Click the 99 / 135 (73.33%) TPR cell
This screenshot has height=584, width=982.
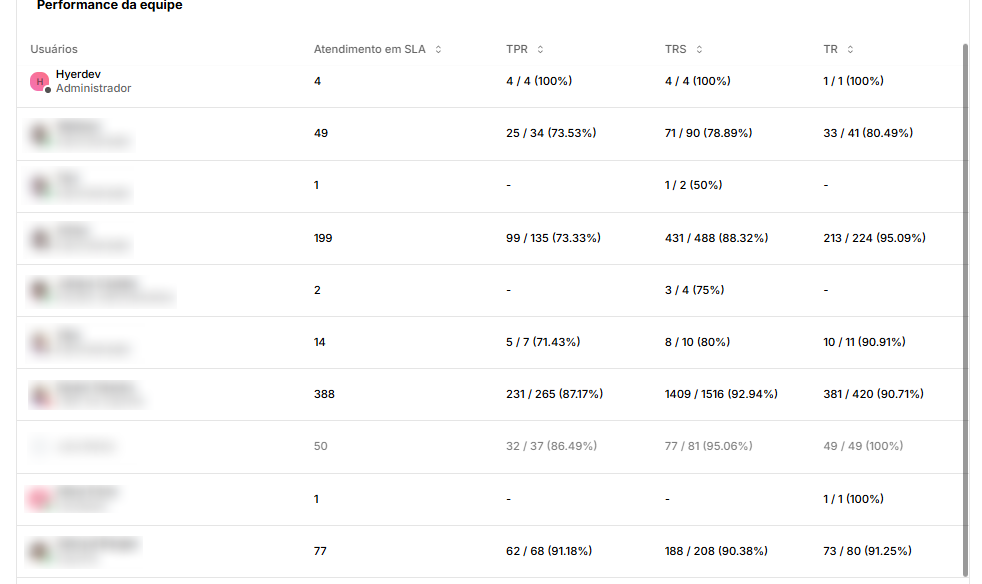[553, 238]
